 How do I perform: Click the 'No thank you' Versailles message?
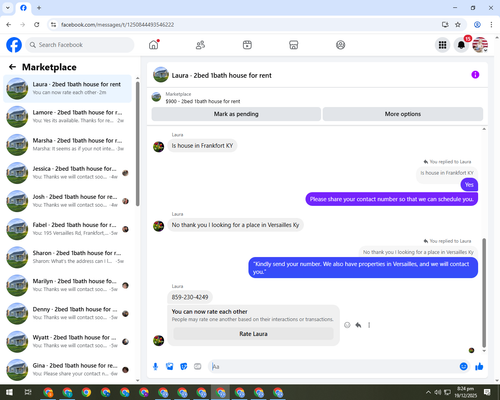click(235, 225)
